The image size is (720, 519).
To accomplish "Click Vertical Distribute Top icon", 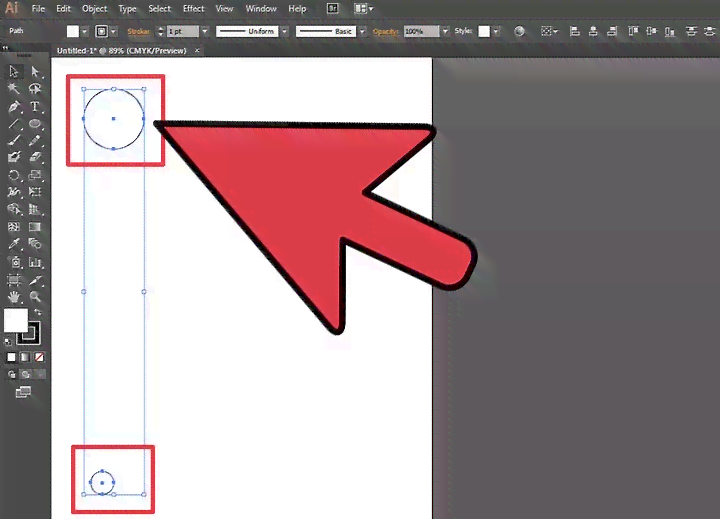I will point(691,31).
